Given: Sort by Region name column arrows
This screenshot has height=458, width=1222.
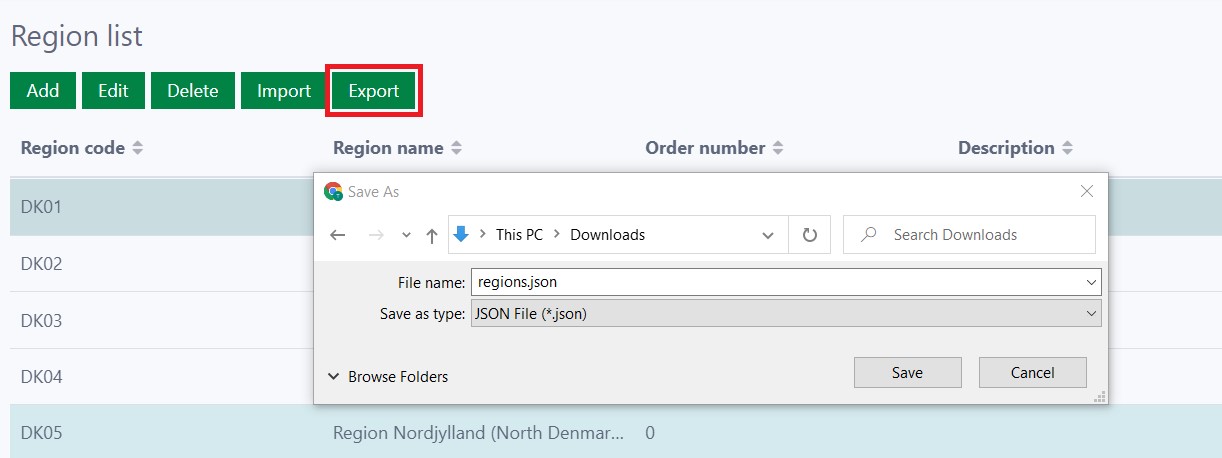Looking at the screenshot, I should point(456,148).
